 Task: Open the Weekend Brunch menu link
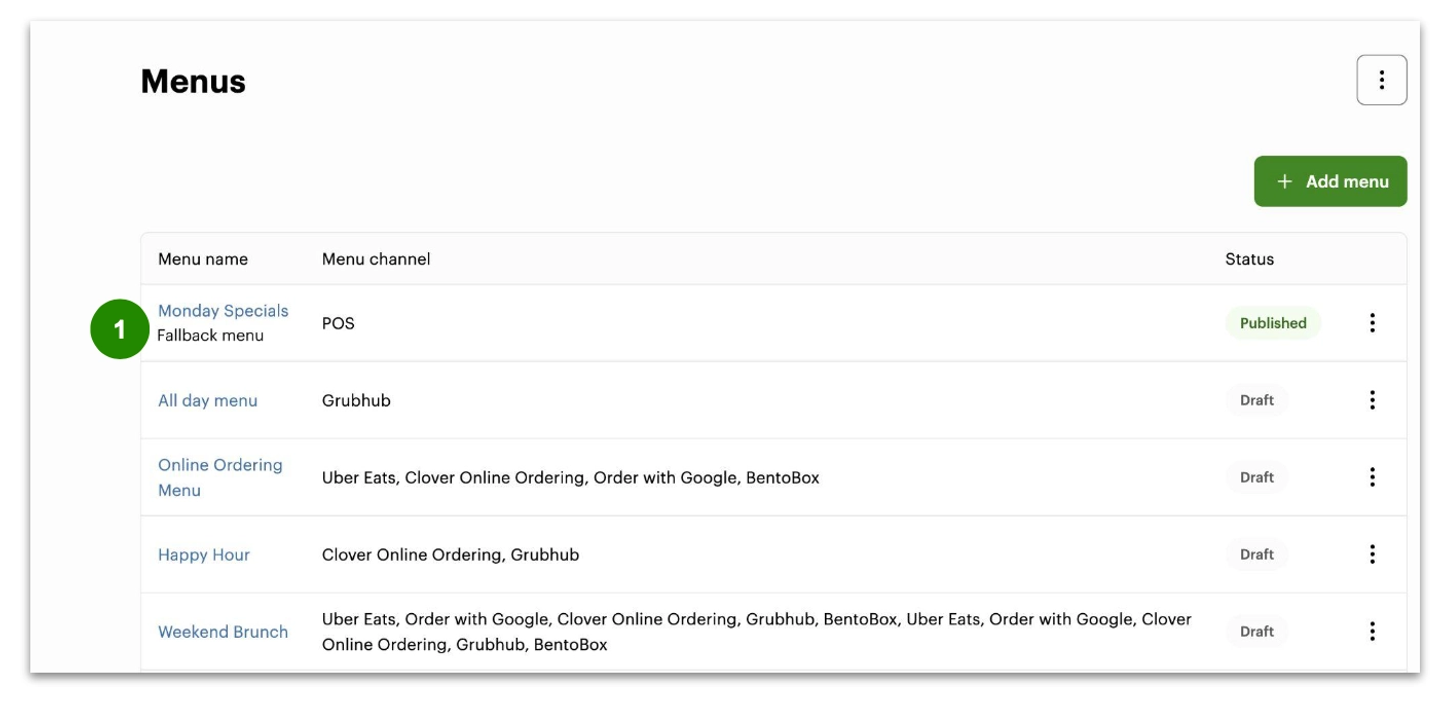[223, 631]
